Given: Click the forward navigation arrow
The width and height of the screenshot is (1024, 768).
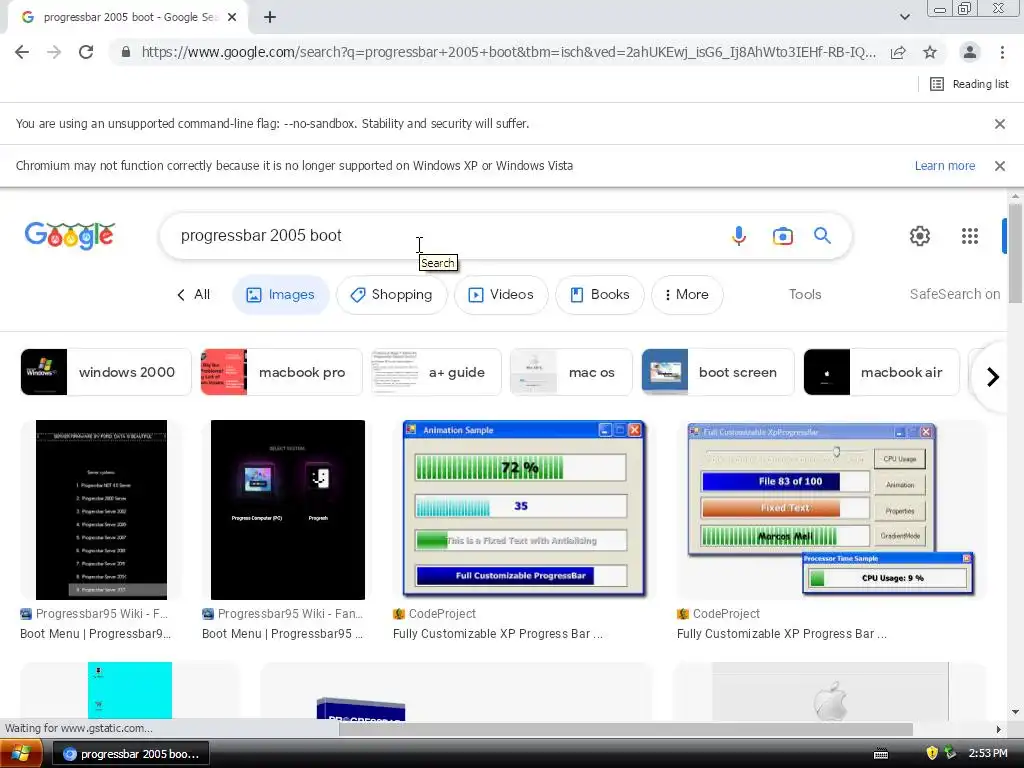Looking at the screenshot, I should pos(54,52).
